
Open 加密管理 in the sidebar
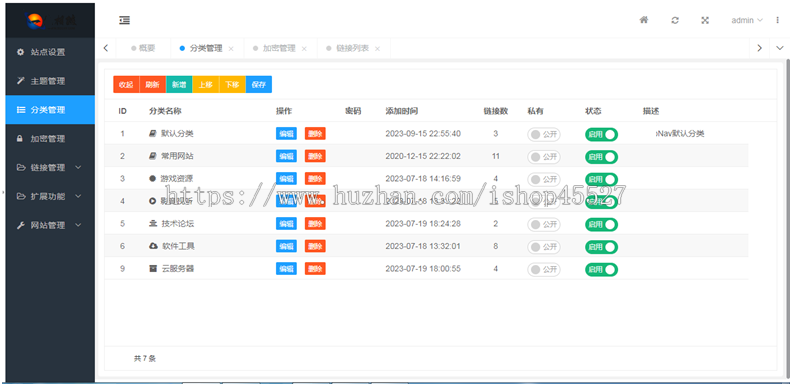[50, 138]
